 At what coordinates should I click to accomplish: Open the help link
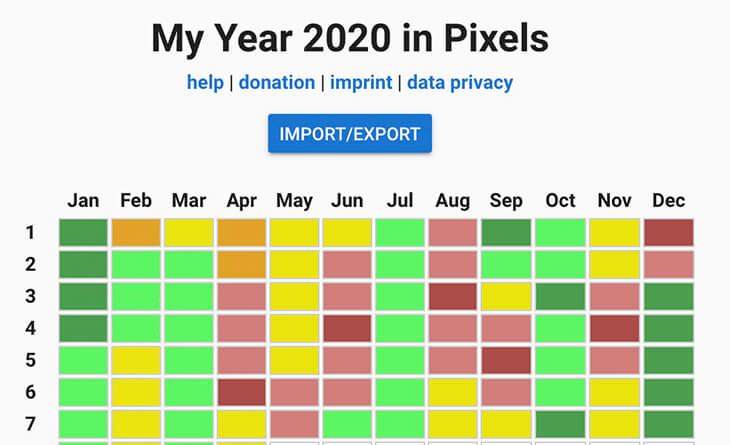[205, 82]
